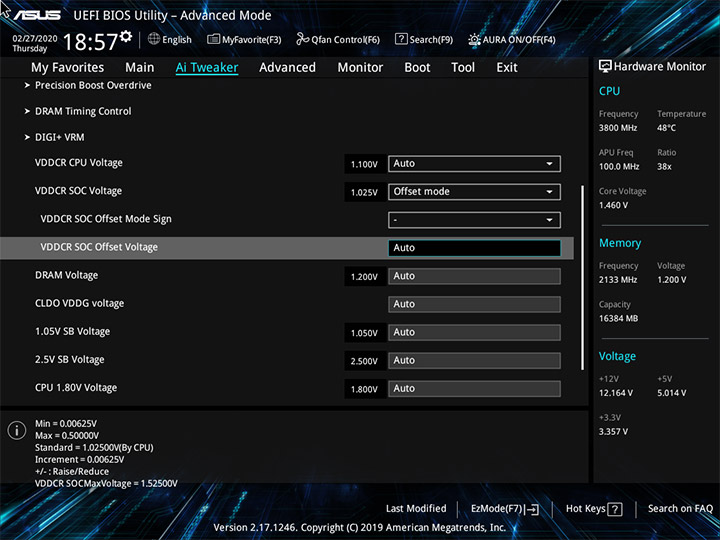
Task: Click the info circle icon
Action: tap(17, 430)
